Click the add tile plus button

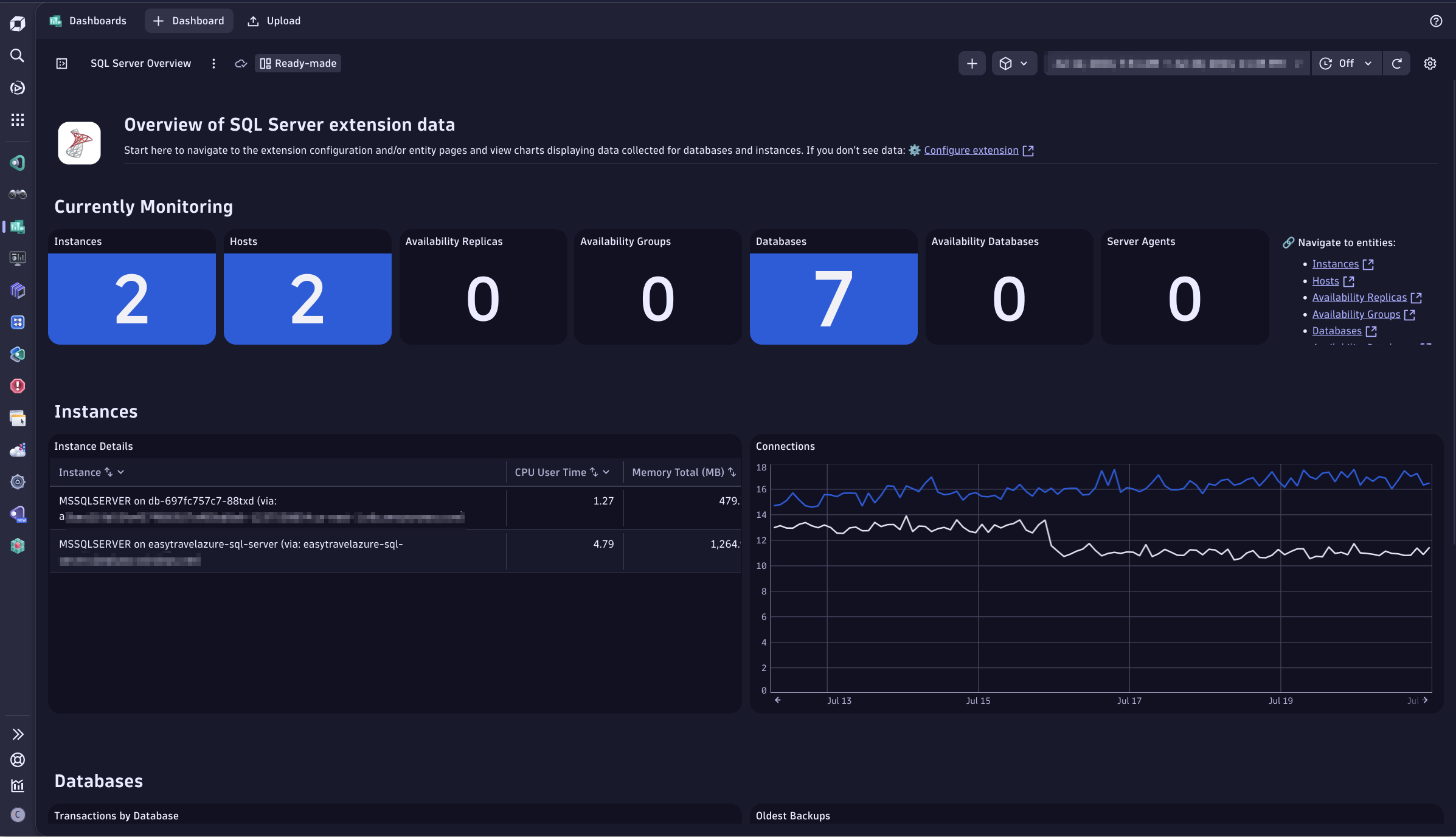(972, 63)
